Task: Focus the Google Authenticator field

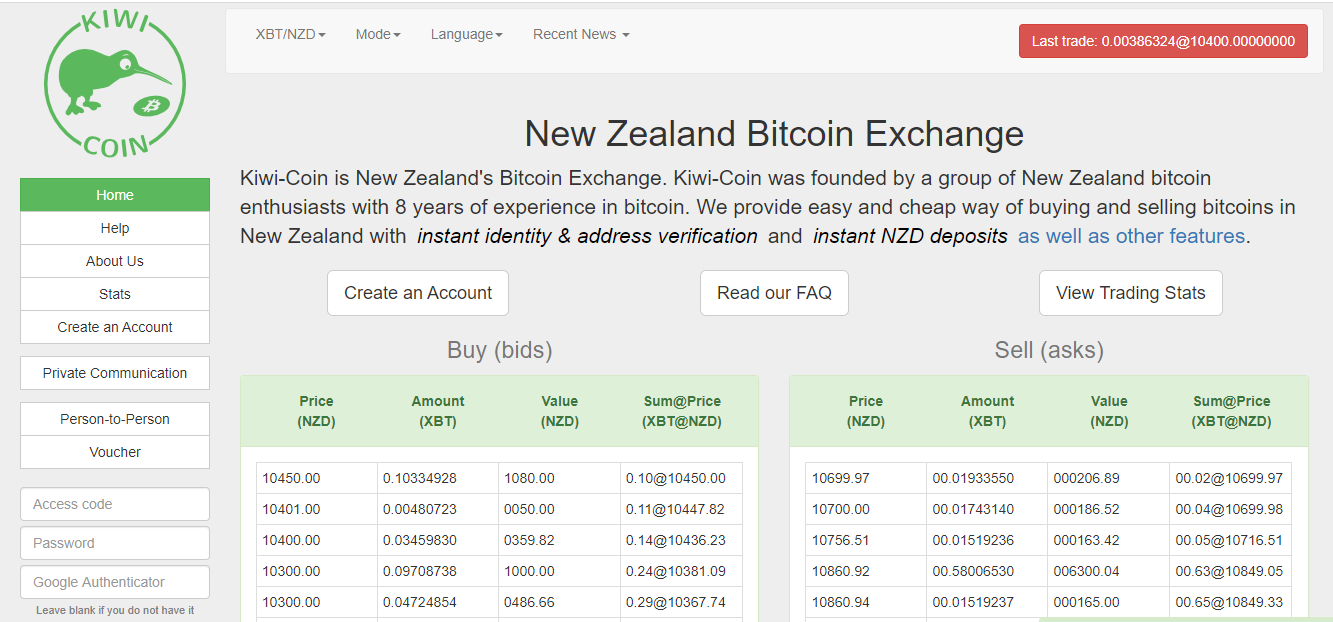Action: [x=115, y=582]
